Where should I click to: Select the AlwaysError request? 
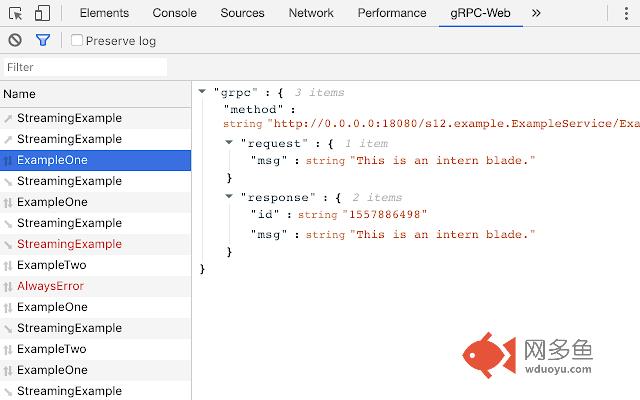pos(96,287)
